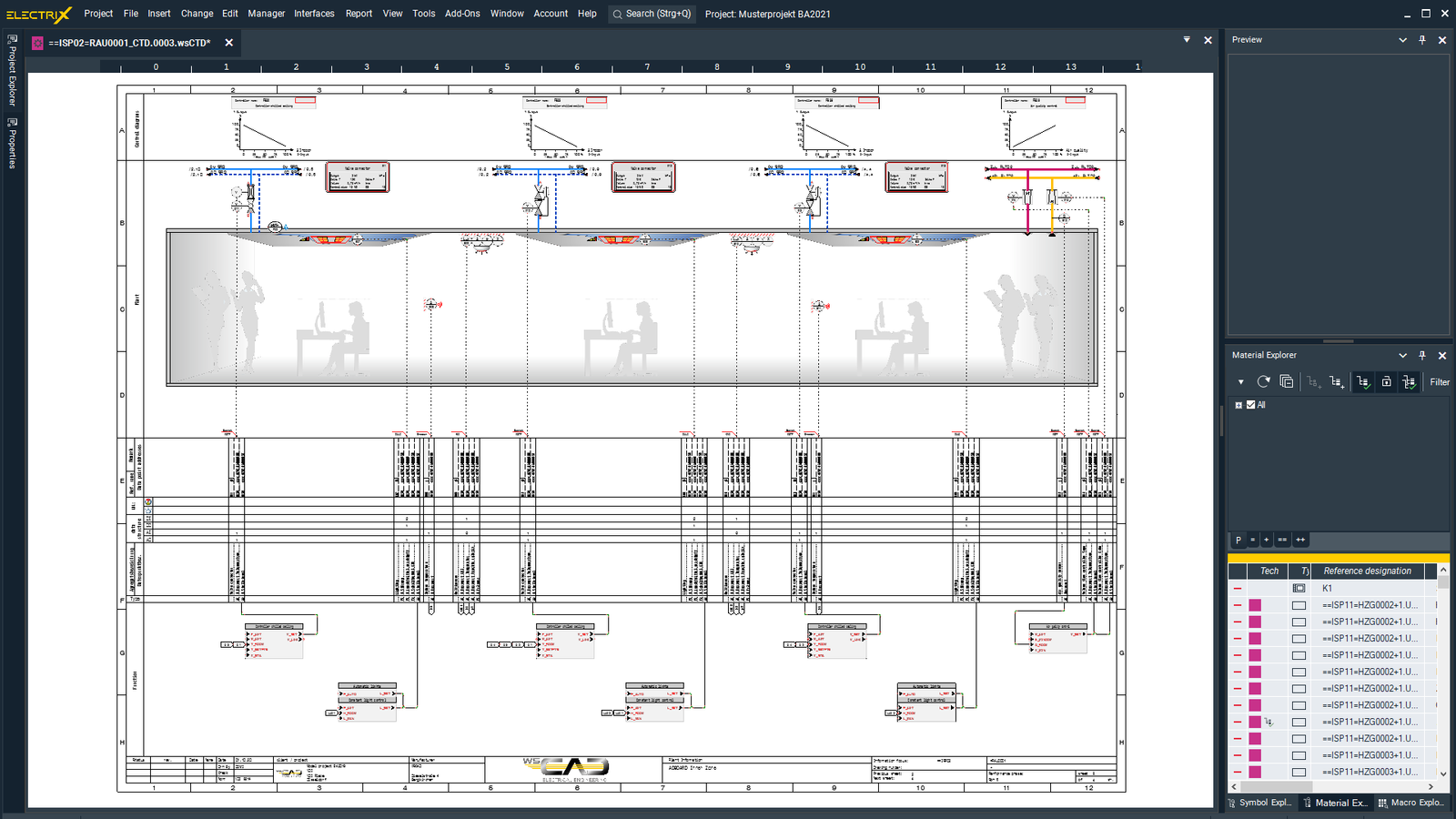This screenshot has width=1456, height=819.
Task: Click the add material tree icon with plus
Action: point(1336,382)
